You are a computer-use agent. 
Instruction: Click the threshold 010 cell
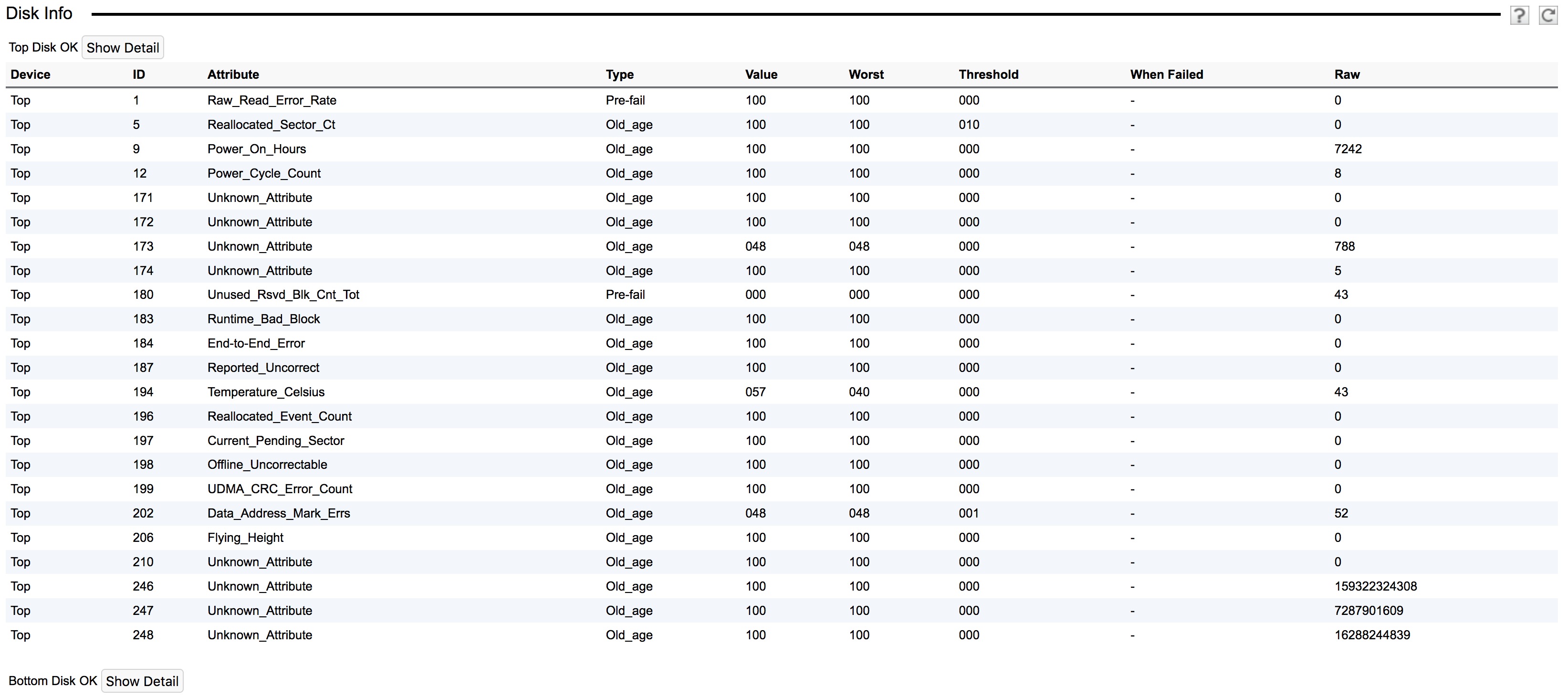pos(969,125)
